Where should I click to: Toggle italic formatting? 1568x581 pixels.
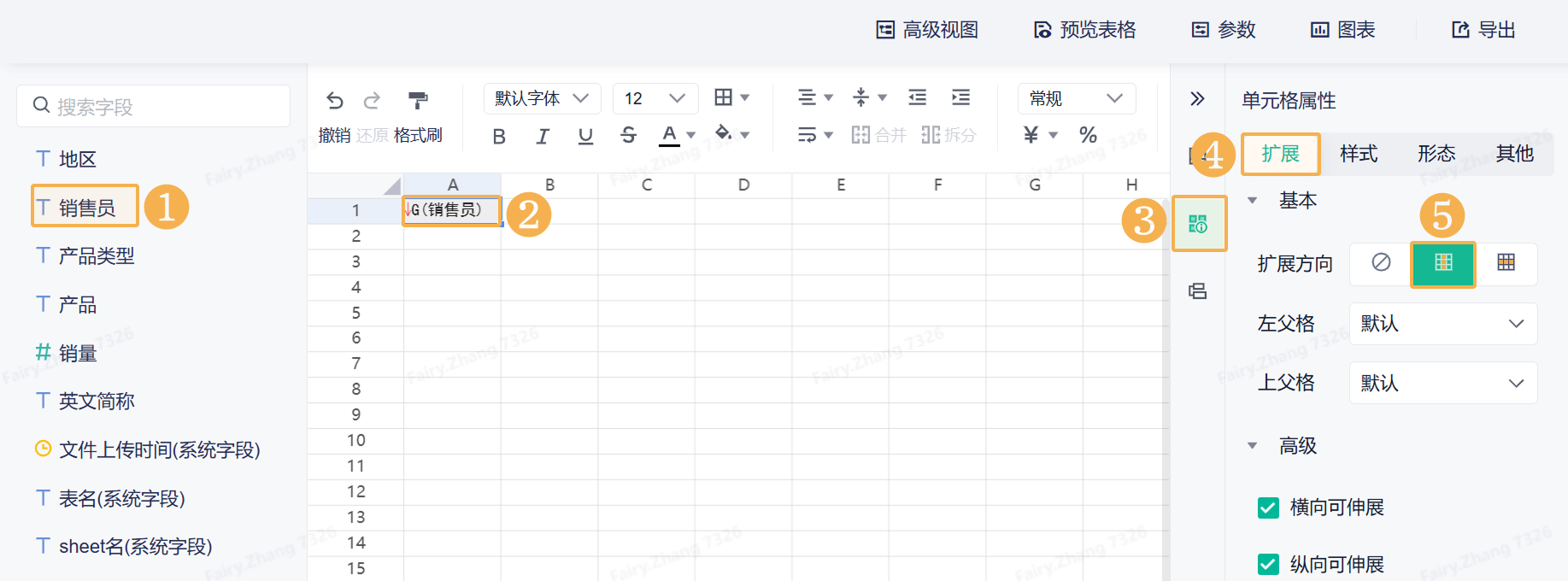543,136
